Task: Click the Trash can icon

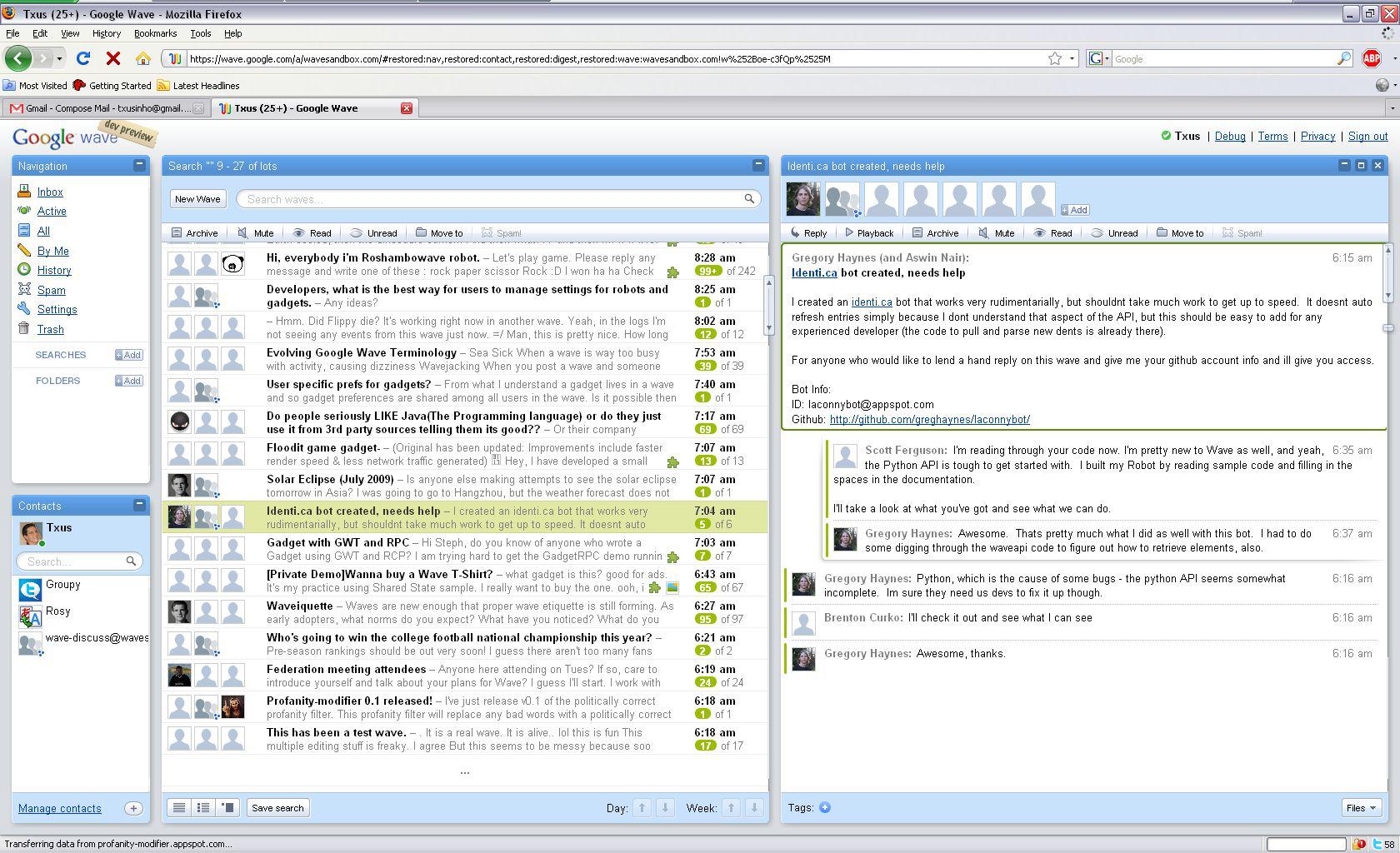Action: pos(24,329)
